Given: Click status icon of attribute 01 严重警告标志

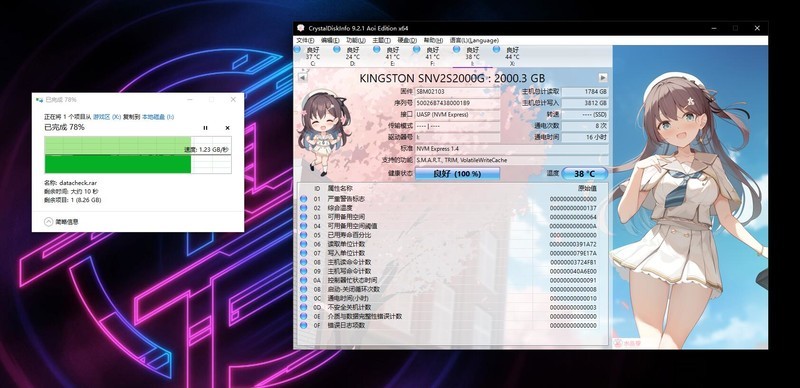Looking at the screenshot, I should point(304,199).
